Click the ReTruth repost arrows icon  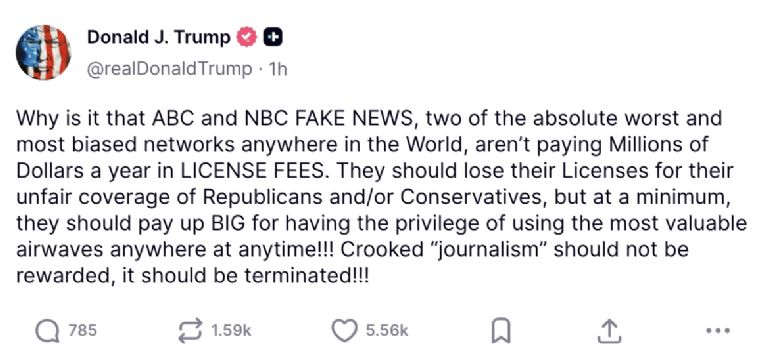[x=191, y=330]
